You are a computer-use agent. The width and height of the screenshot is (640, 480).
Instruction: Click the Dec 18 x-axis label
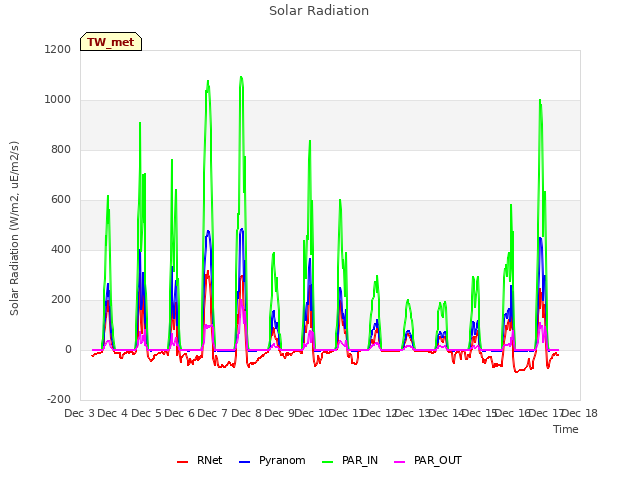click(580, 413)
